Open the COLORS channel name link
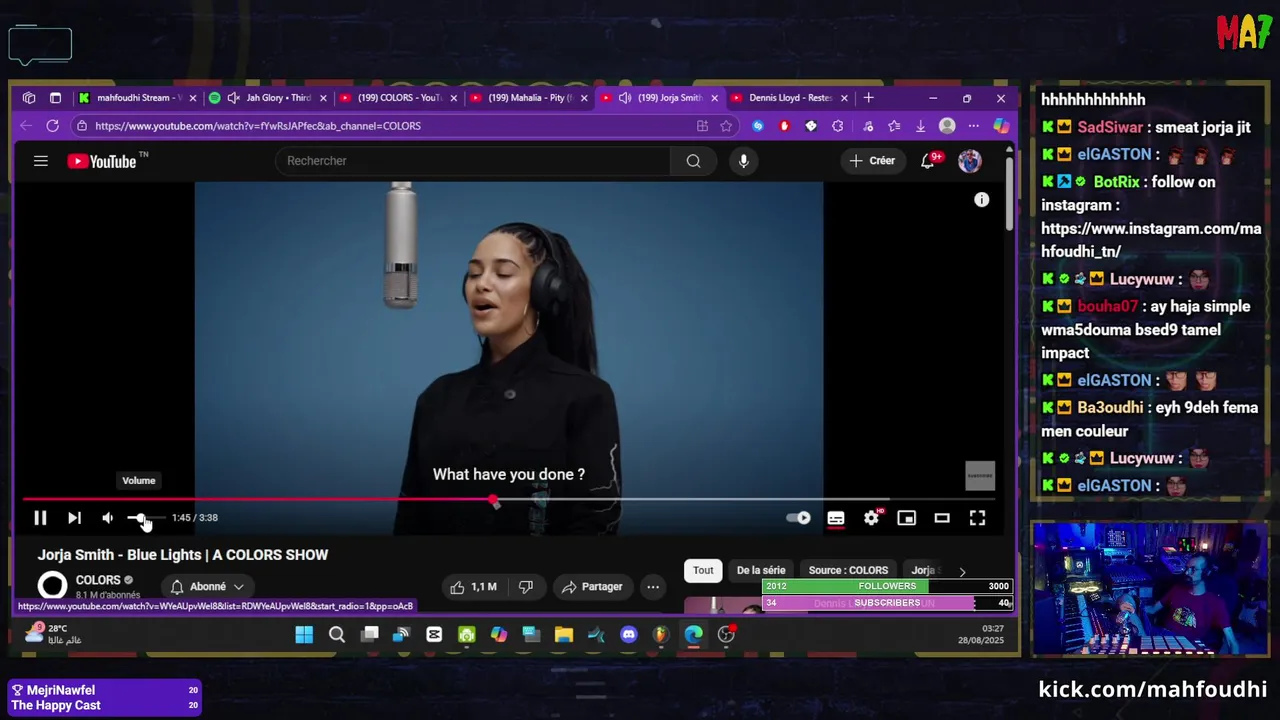The width and height of the screenshot is (1280, 720). [x=98, y=580]
